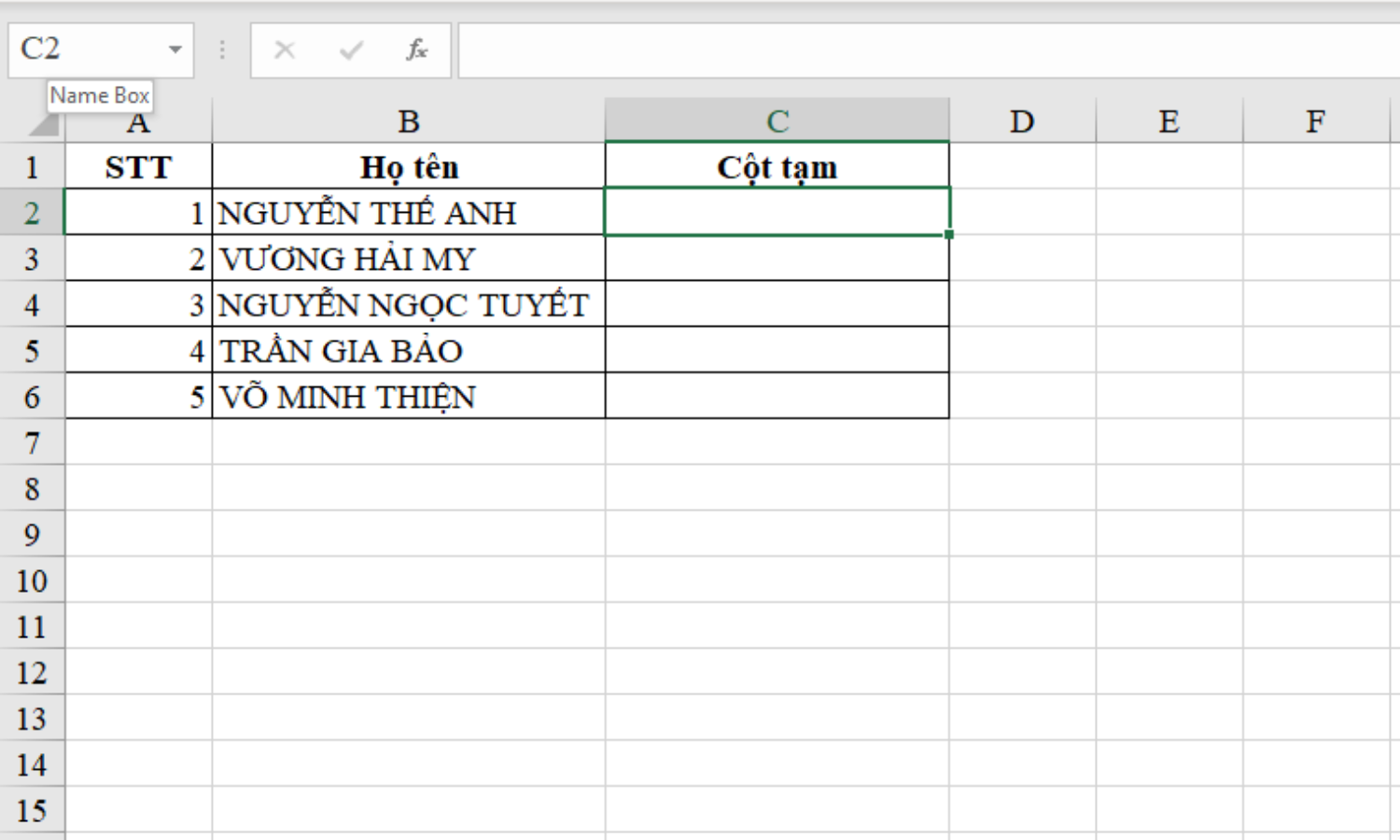Image resolution: width=1400 pixels, height=840 pixels.
Task: Select the cell containing VƯƠNG HẢI MY
Action: (409, 258)
